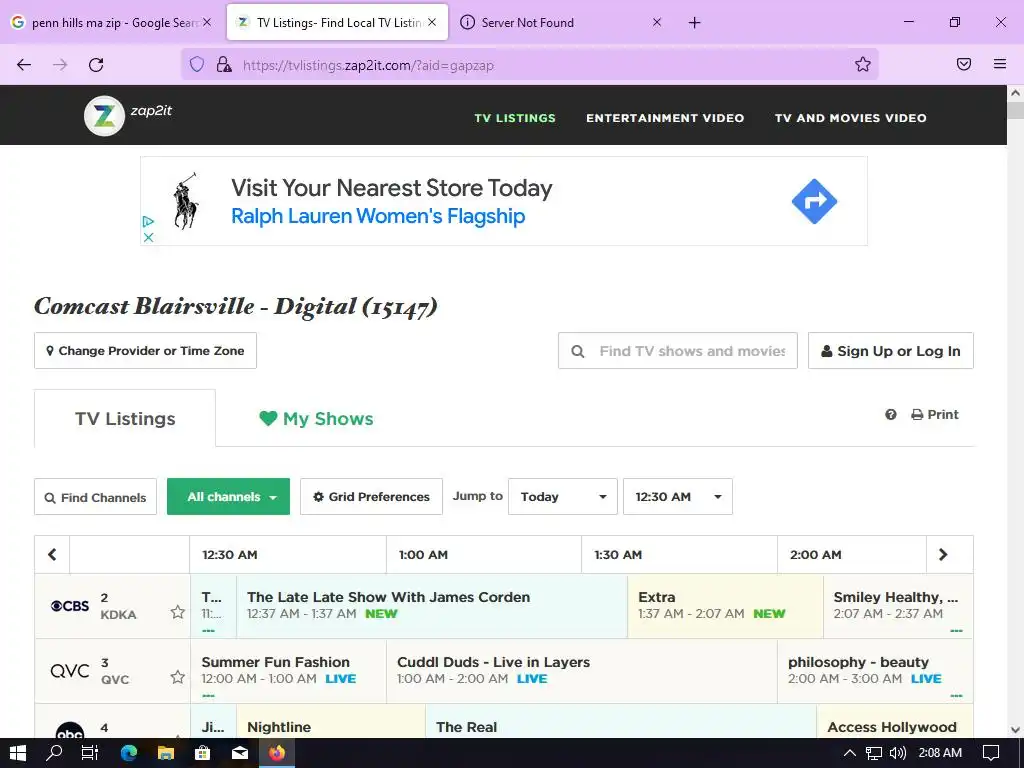
Task: Open the philosophy - beauty listing
Action: 875,671
